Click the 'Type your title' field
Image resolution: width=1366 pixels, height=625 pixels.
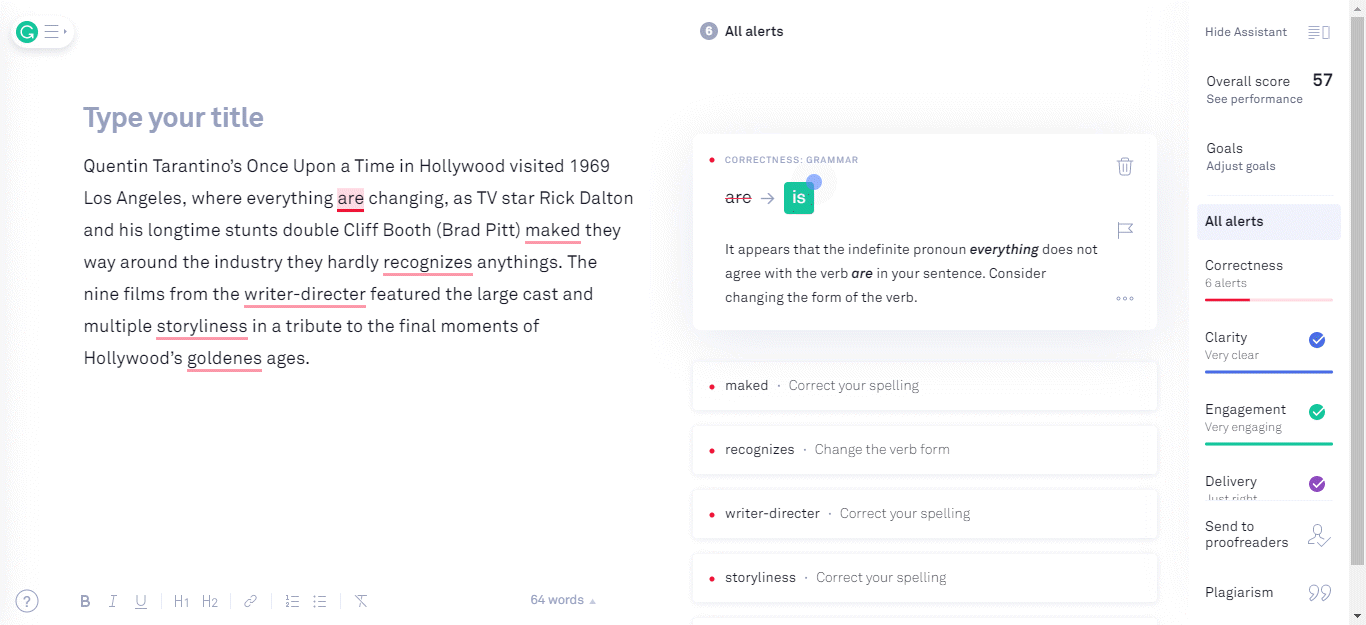click(x=174, y=118)
